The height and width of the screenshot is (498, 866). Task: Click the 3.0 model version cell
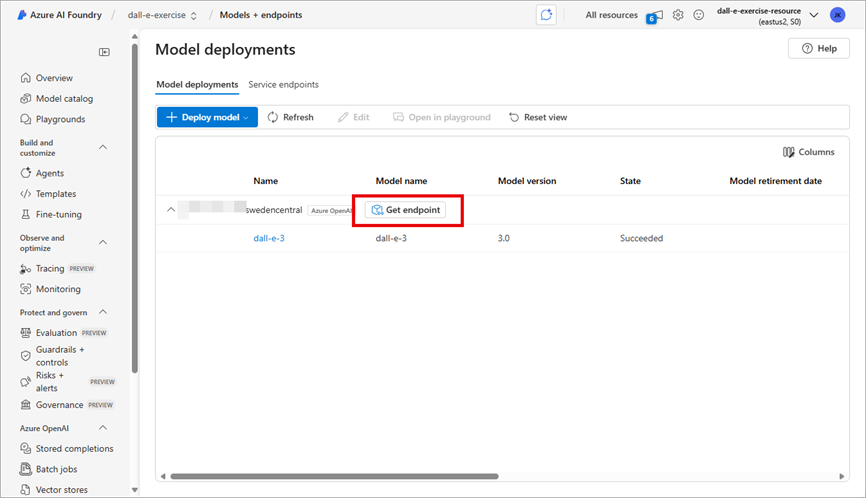click(x=504, y=239)
